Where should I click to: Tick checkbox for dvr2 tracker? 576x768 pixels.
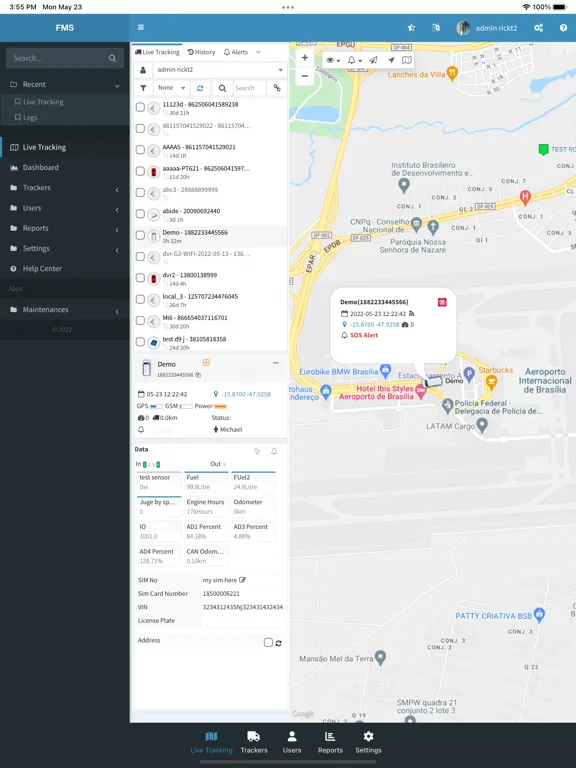tap(140, 278)
